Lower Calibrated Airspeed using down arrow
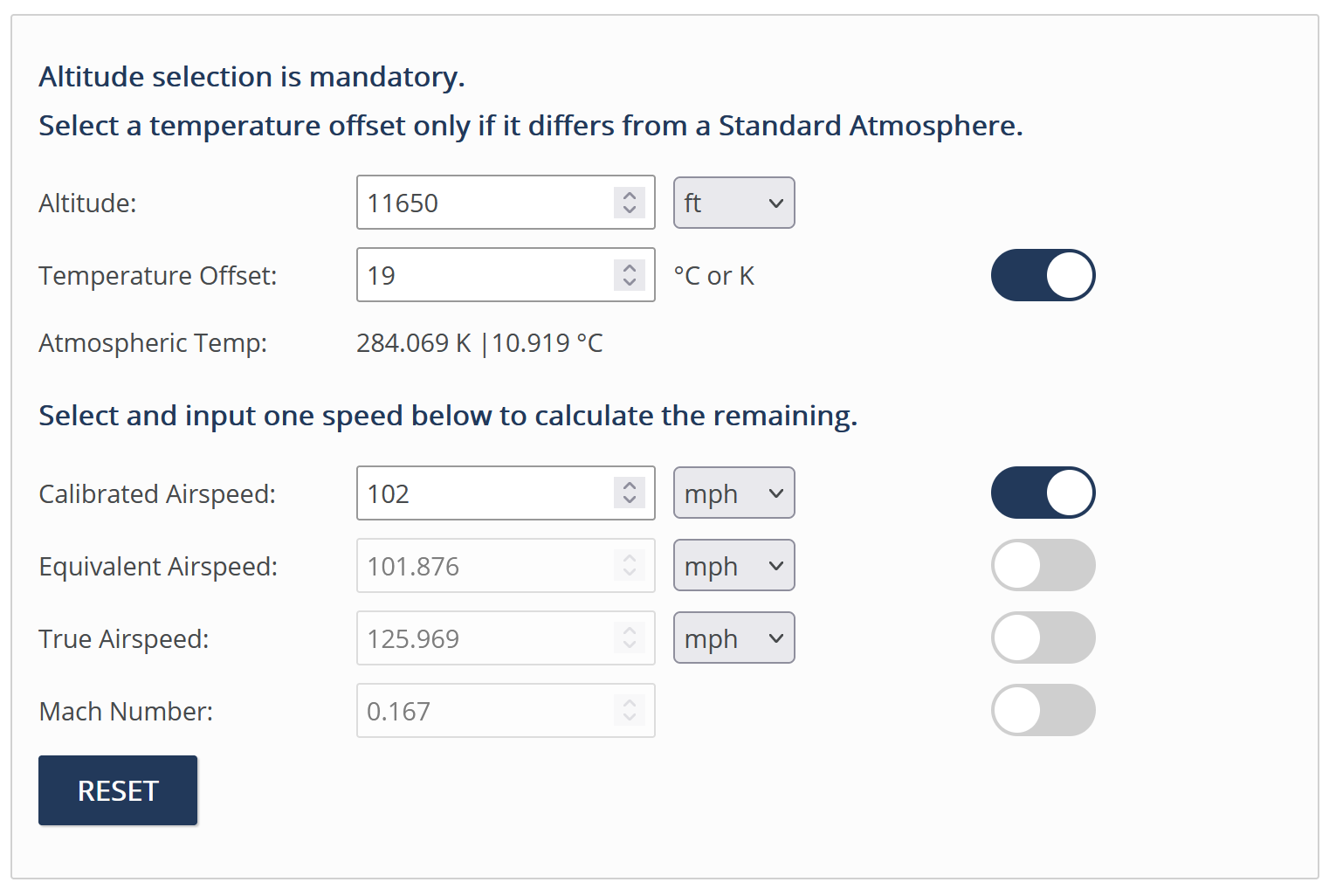Screen dimensions: 1336x896 click(x=630, y=500)
